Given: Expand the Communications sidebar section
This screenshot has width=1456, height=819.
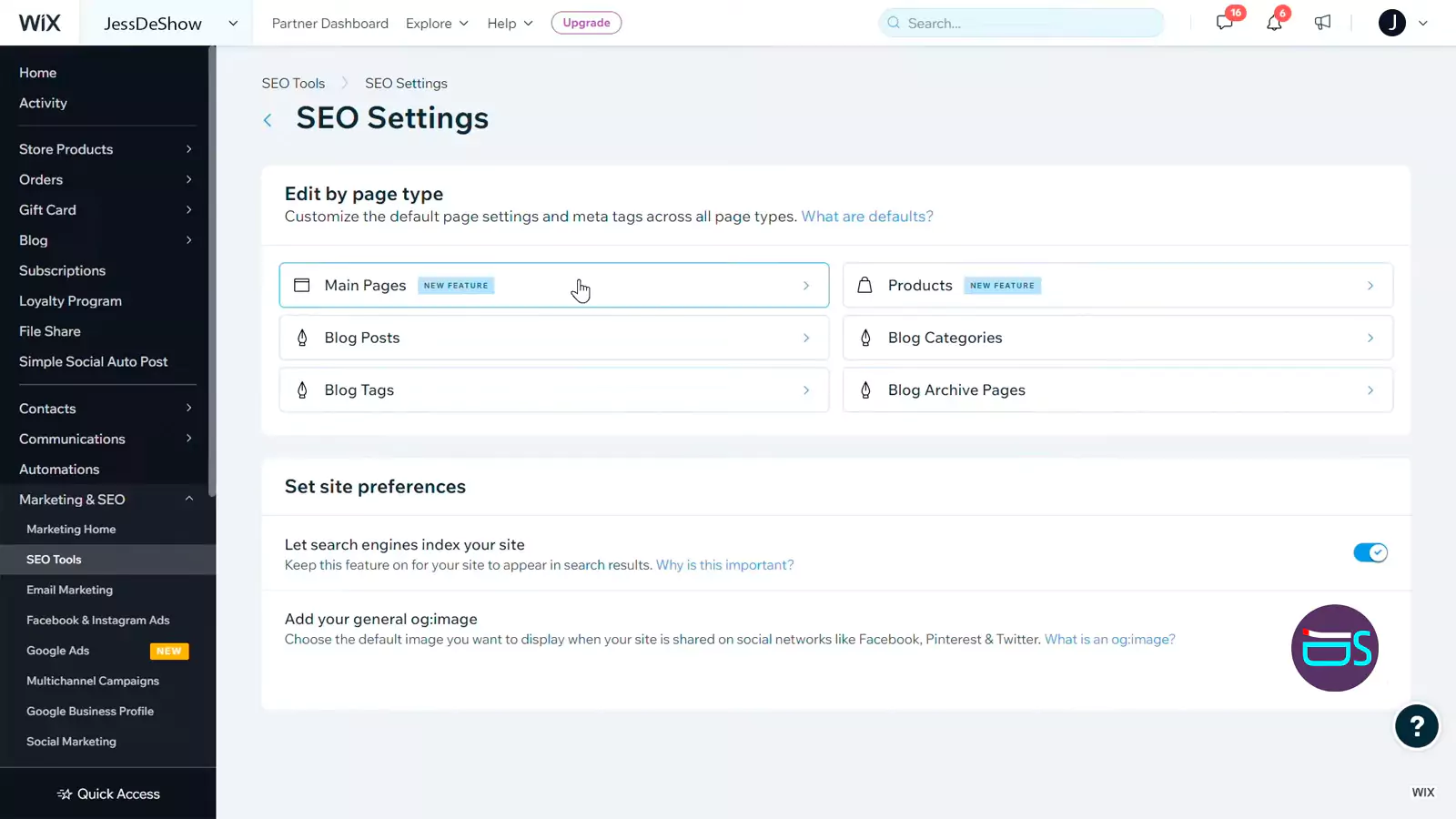Looking at the screenshot, I should (189, 439).
